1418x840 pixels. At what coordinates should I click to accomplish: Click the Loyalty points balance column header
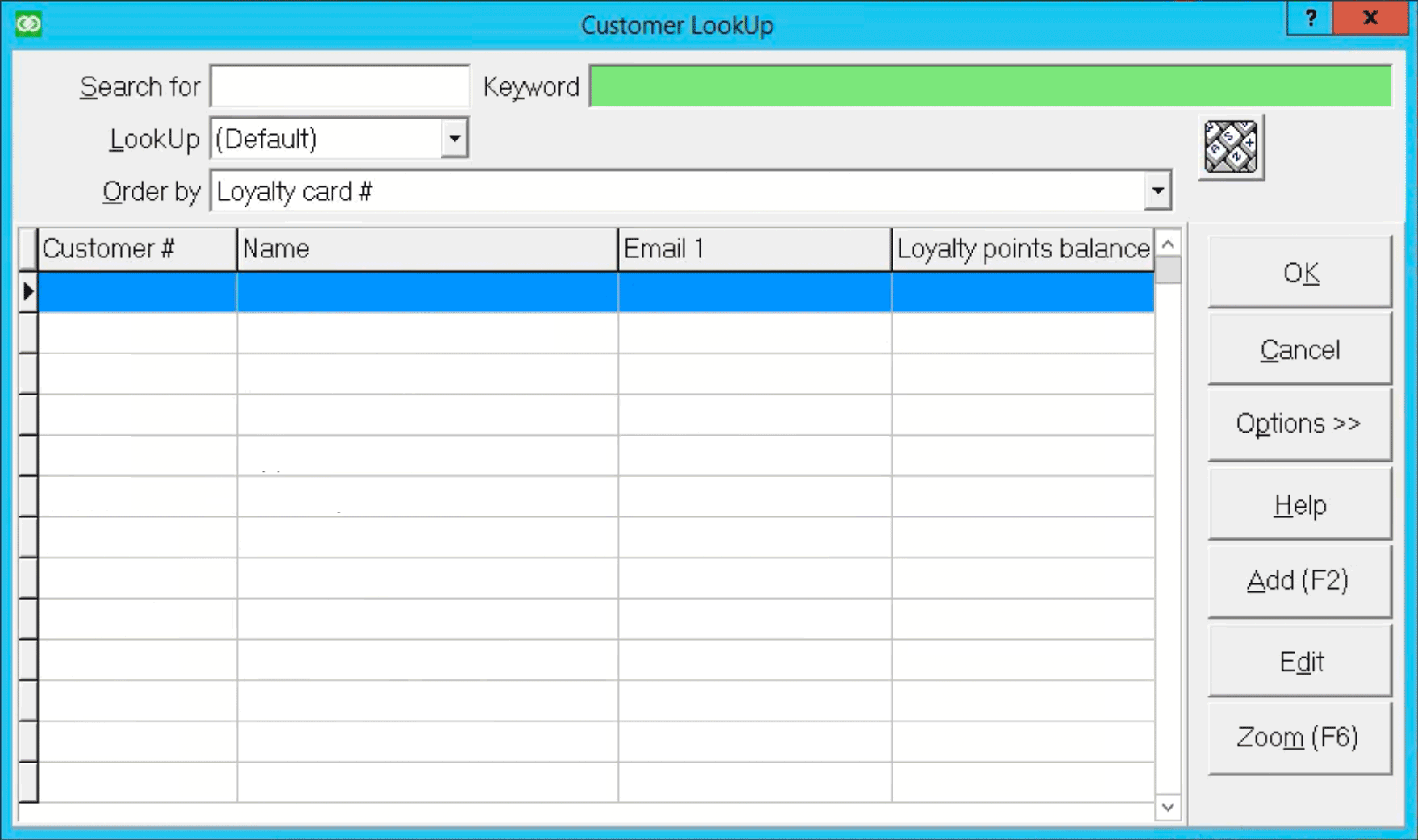1022,249
